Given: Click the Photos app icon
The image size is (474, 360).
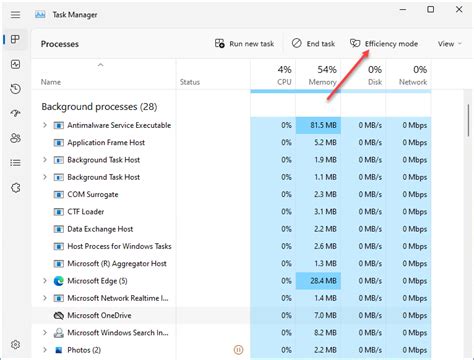Looking at the screenshot, I should (59, 350).
